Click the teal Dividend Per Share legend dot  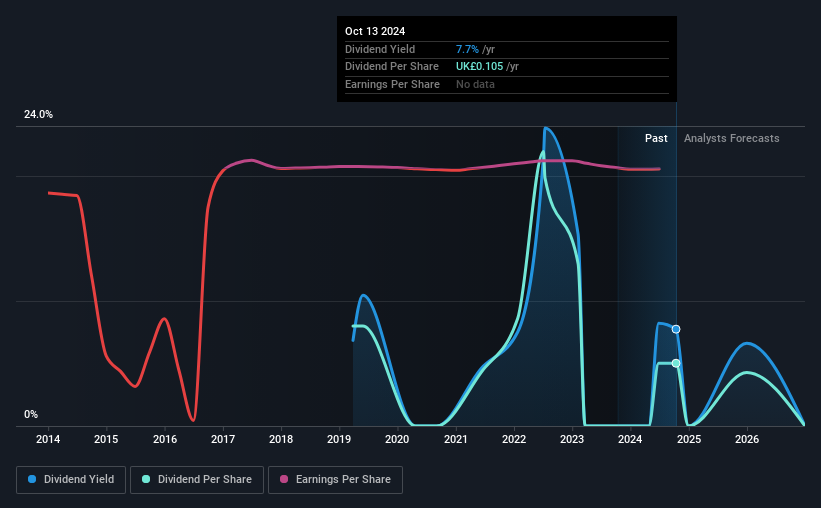[x=146, y=479]
